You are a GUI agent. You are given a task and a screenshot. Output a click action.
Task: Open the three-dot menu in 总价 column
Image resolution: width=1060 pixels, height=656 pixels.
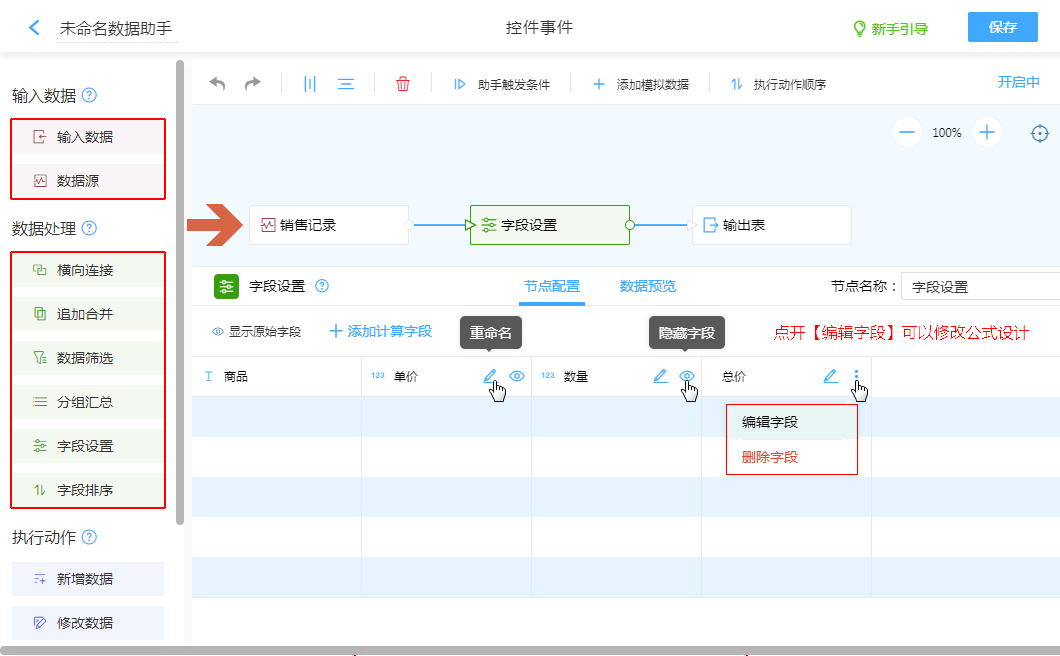(x=856, y=376)
